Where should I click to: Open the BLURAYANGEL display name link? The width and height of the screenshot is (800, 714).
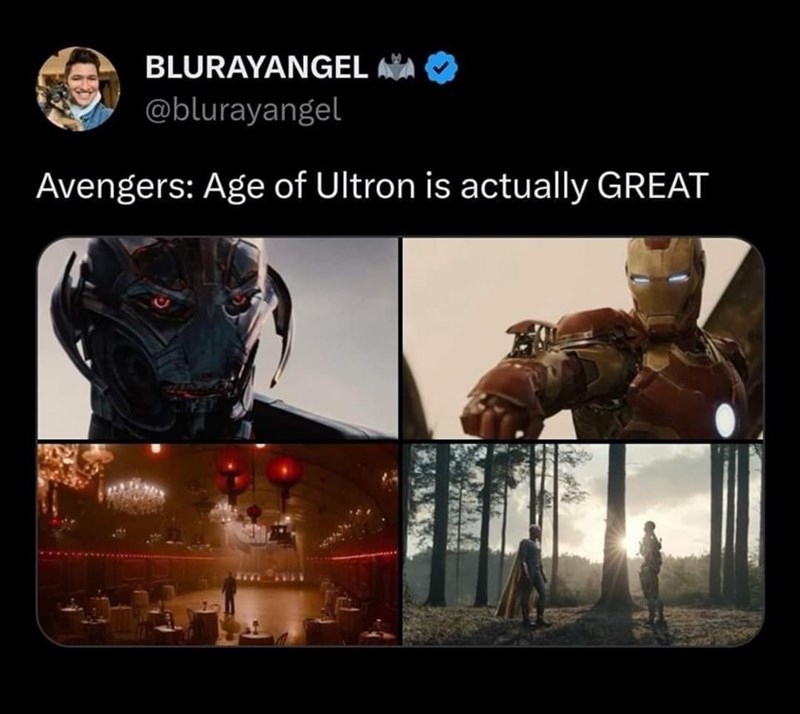coord(257,67)
